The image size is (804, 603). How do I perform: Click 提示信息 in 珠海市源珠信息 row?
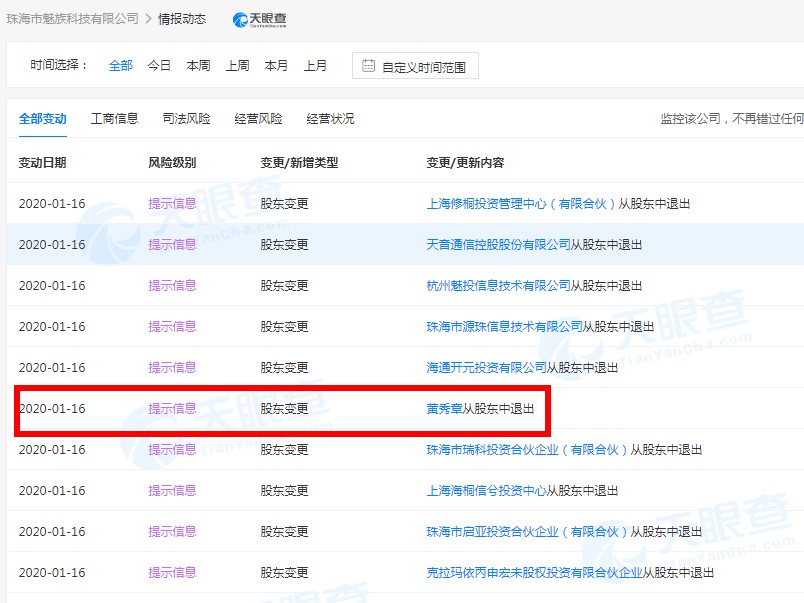click(172, 327)
